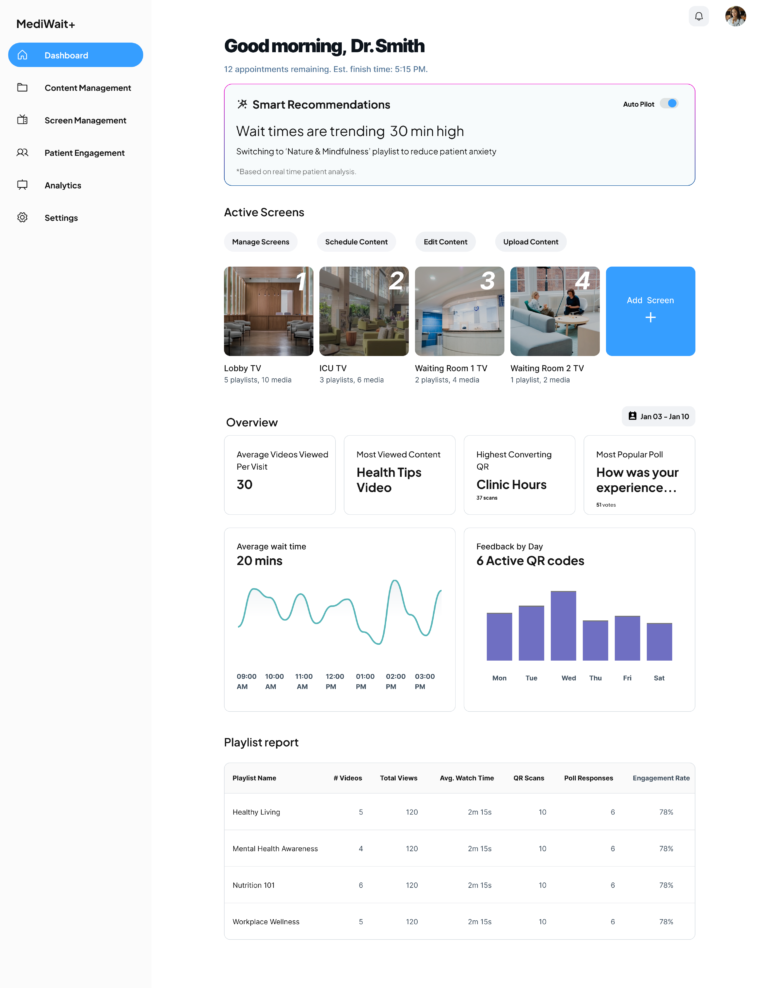This screenshot has height=988, width=768.
Task: Go to Patient Engagement in sidebar
Action: [84, 153]
